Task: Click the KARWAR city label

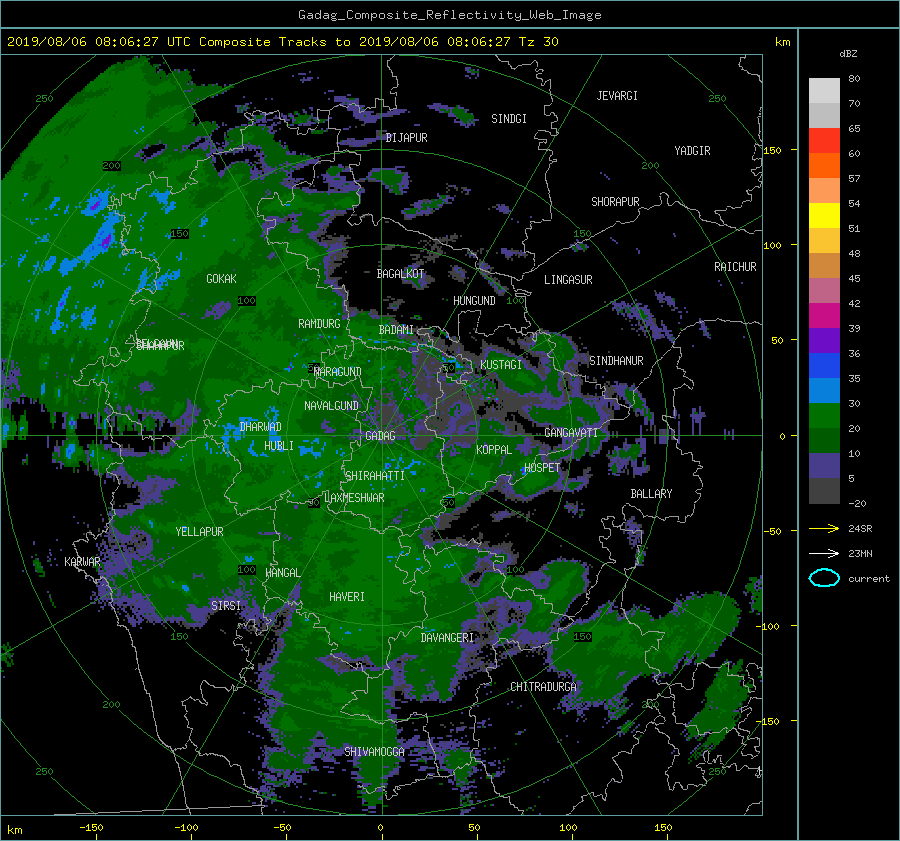Action: coord(82,562)
